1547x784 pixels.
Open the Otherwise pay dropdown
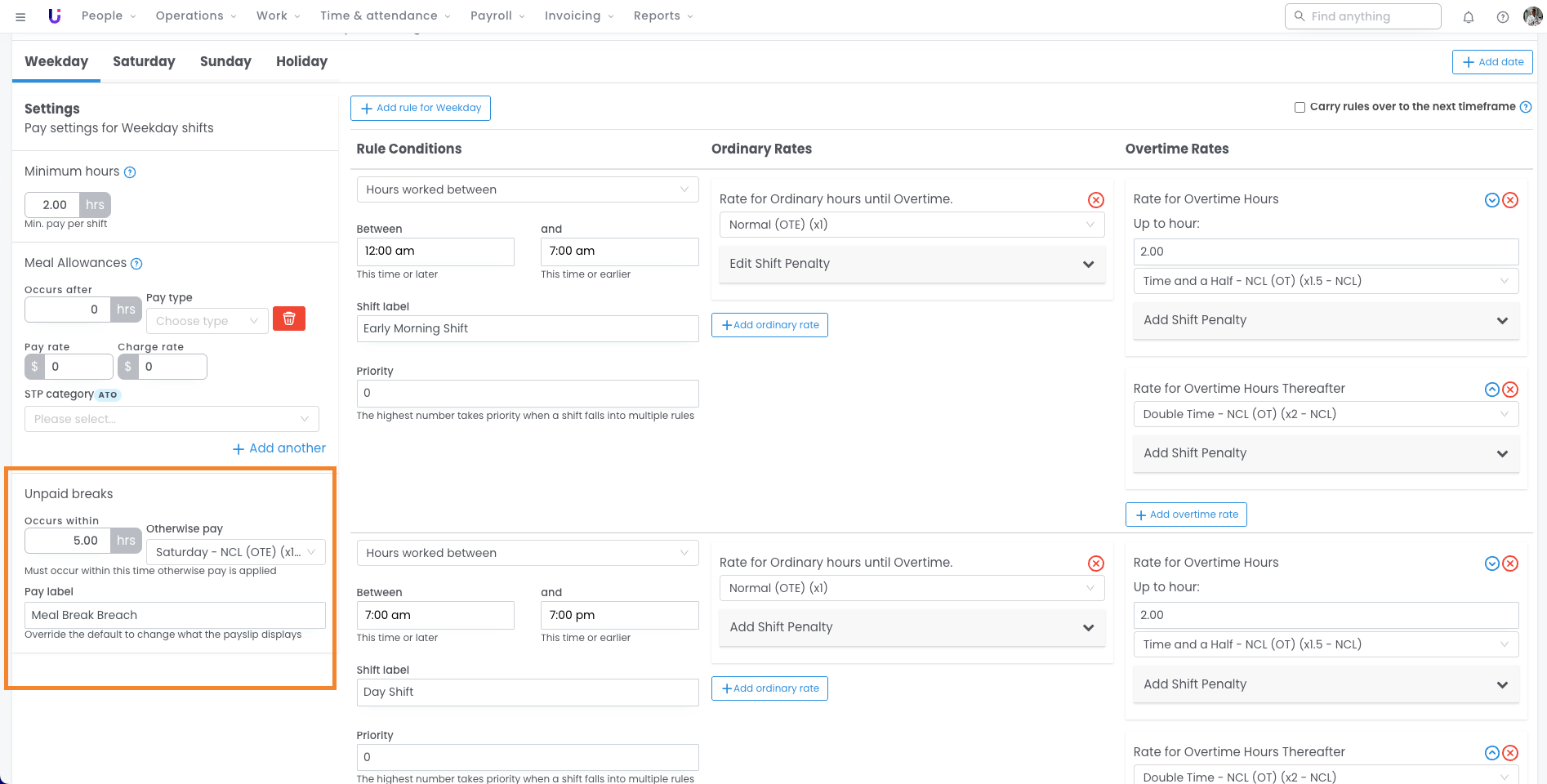(235, 552)
